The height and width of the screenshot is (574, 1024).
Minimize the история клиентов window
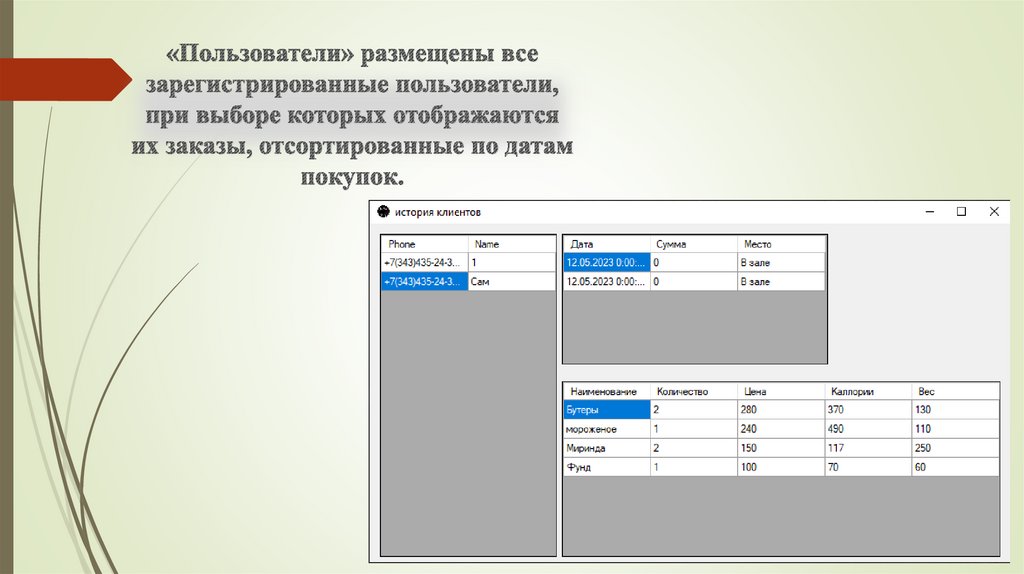tap(930, 212)
